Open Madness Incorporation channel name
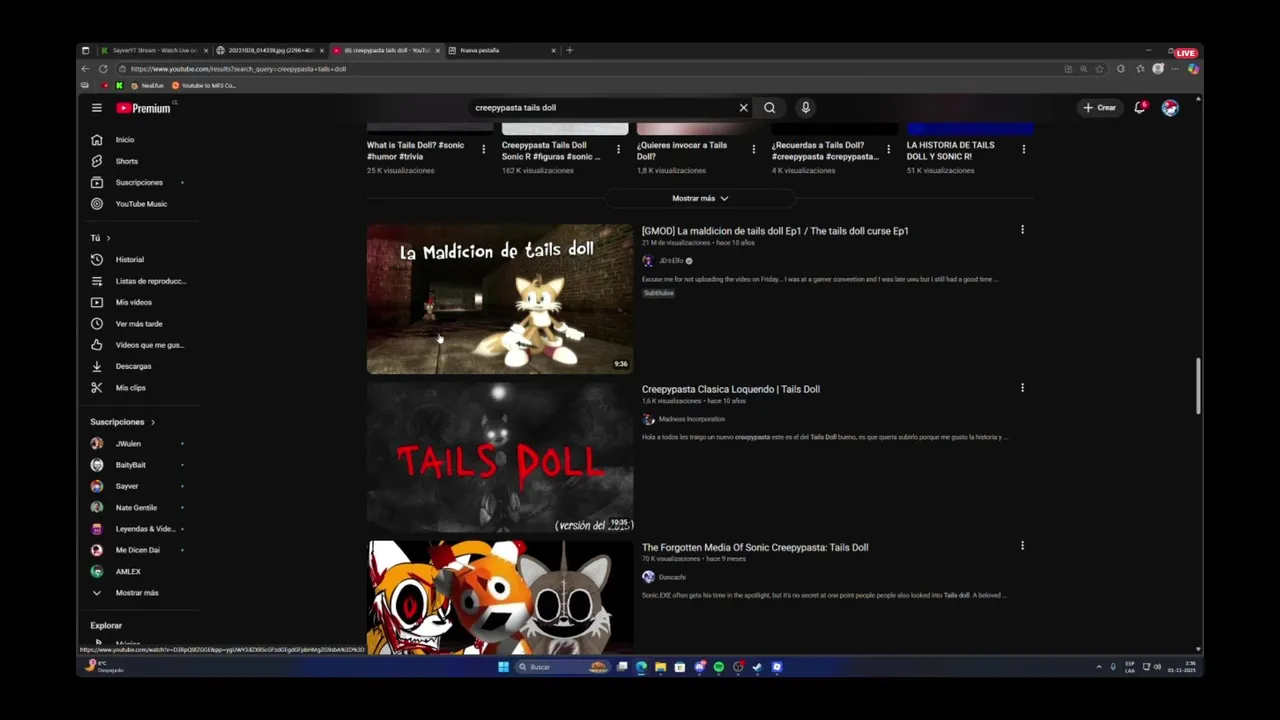The height and width of the screenshot is (720, 1280). [x=692, y=419]
